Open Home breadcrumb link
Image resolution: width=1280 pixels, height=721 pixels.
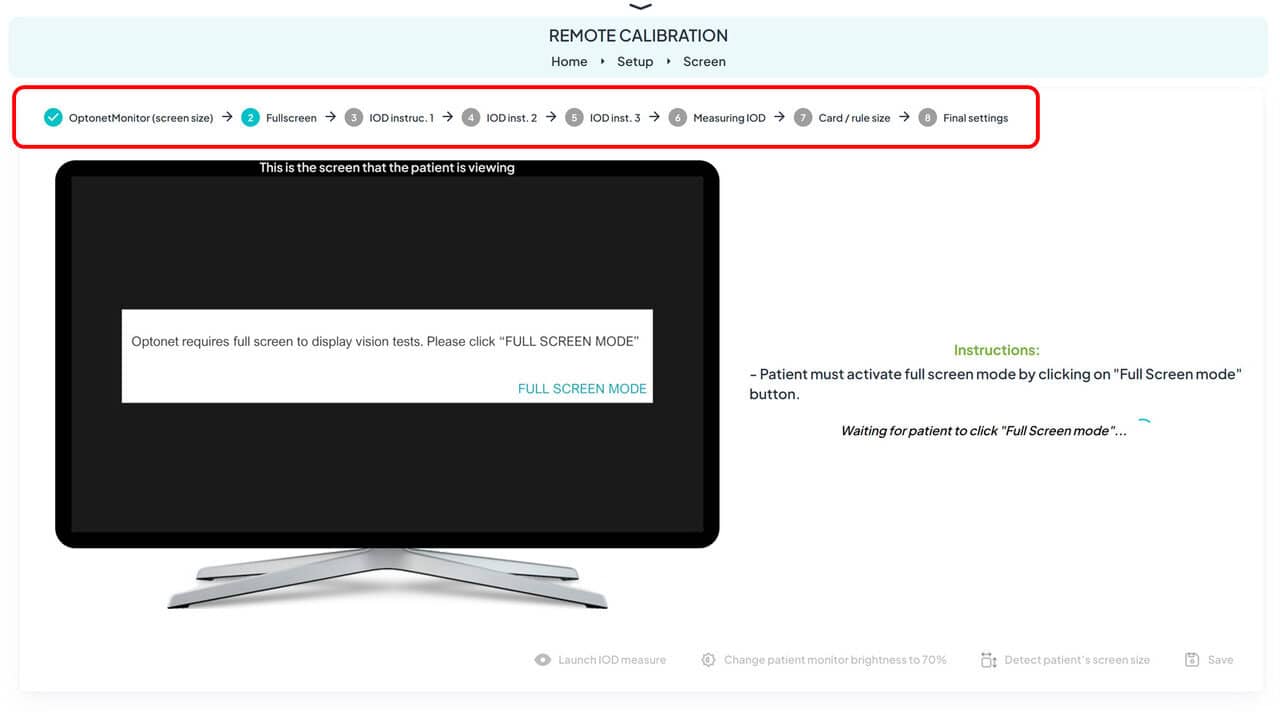coord(569,62)
